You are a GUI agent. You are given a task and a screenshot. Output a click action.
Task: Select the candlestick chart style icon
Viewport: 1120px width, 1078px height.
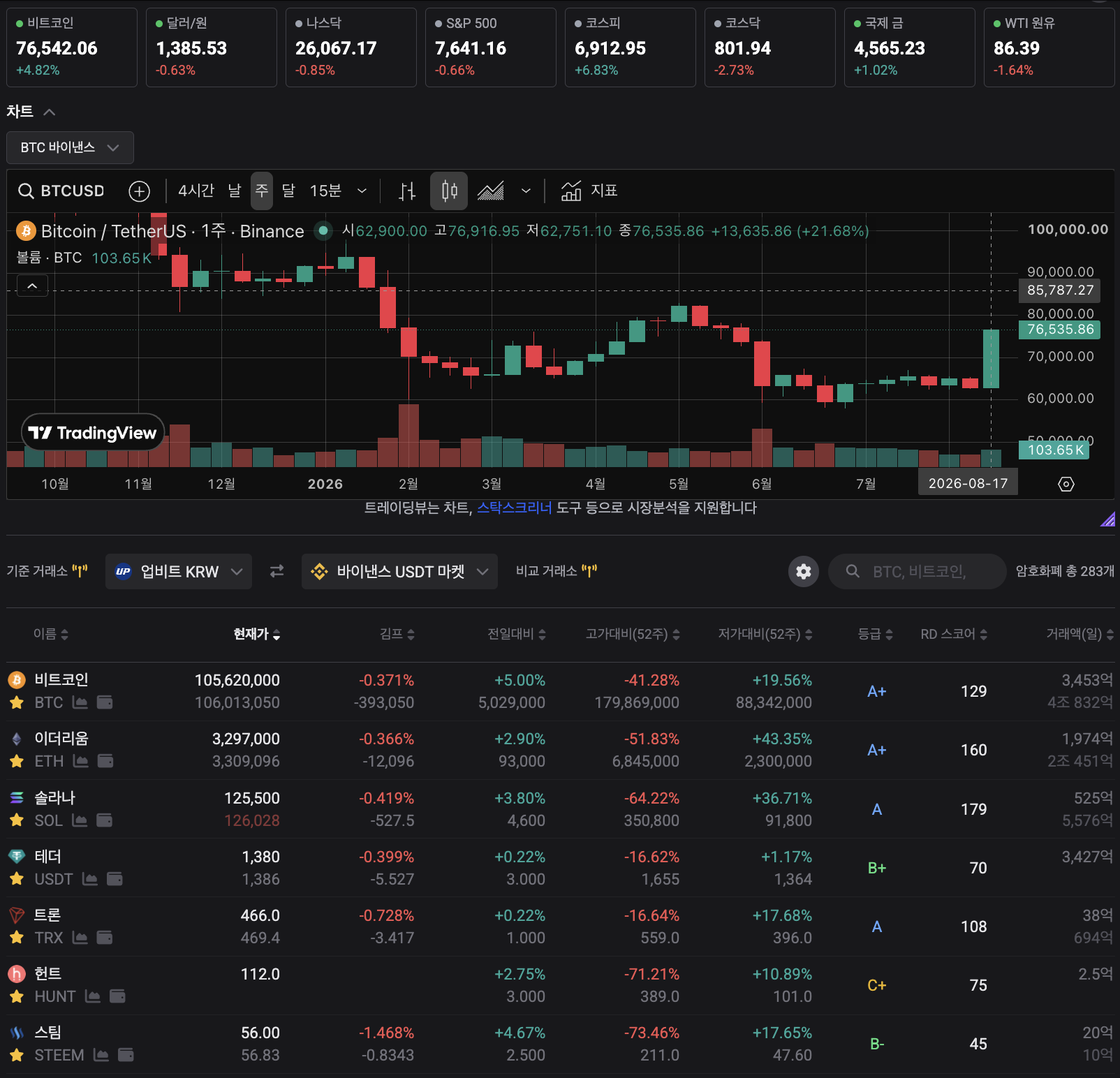coord(449,191)
